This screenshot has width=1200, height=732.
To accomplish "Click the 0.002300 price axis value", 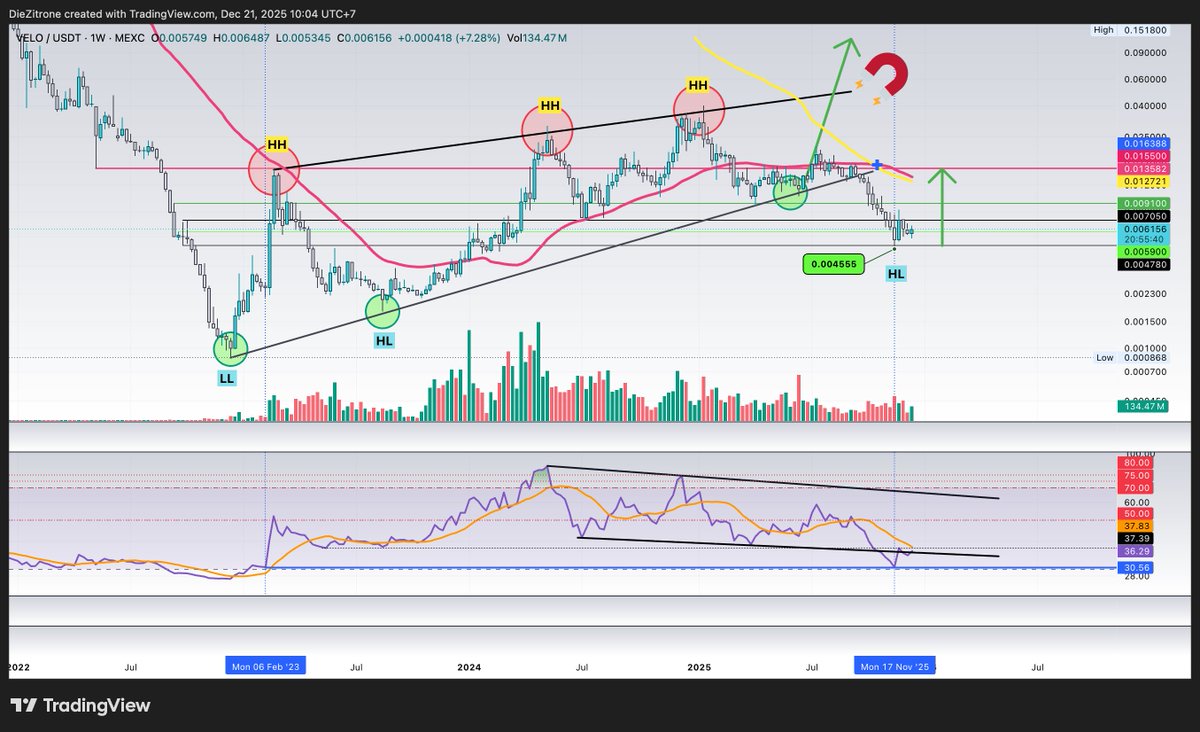I will point(1144,294).
